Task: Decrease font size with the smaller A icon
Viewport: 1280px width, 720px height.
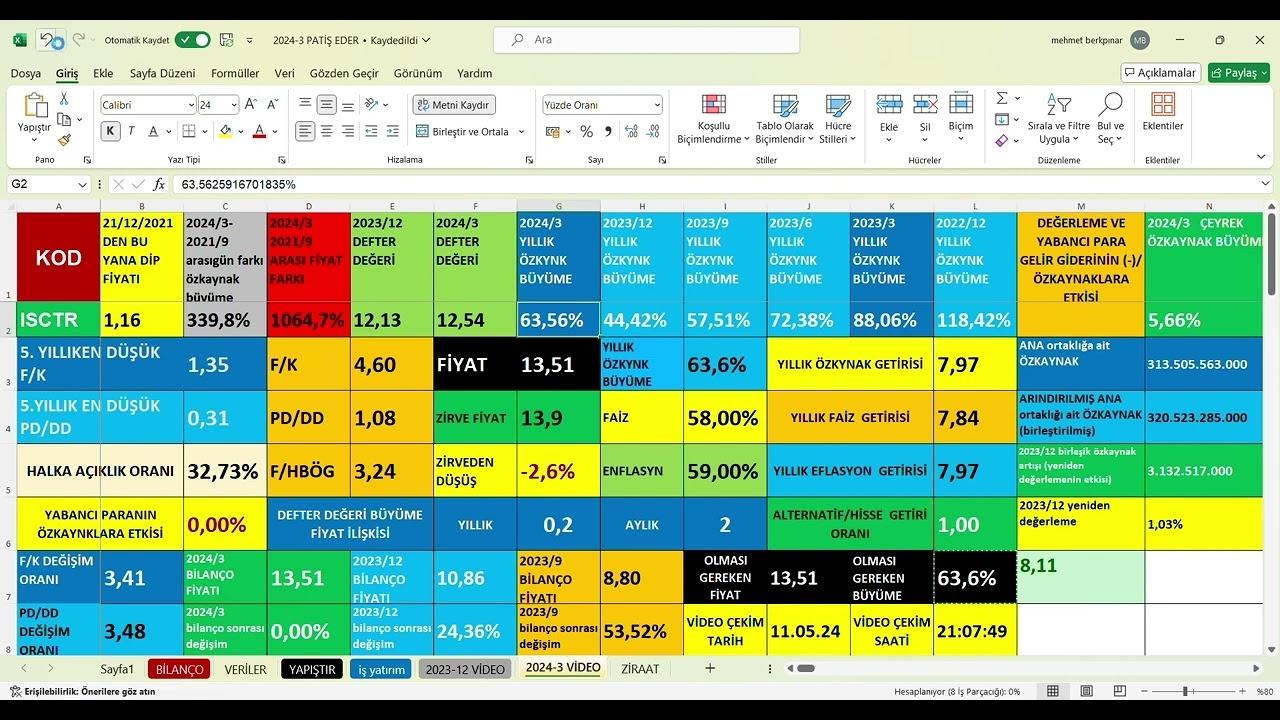Action: (x=271, y=104)
